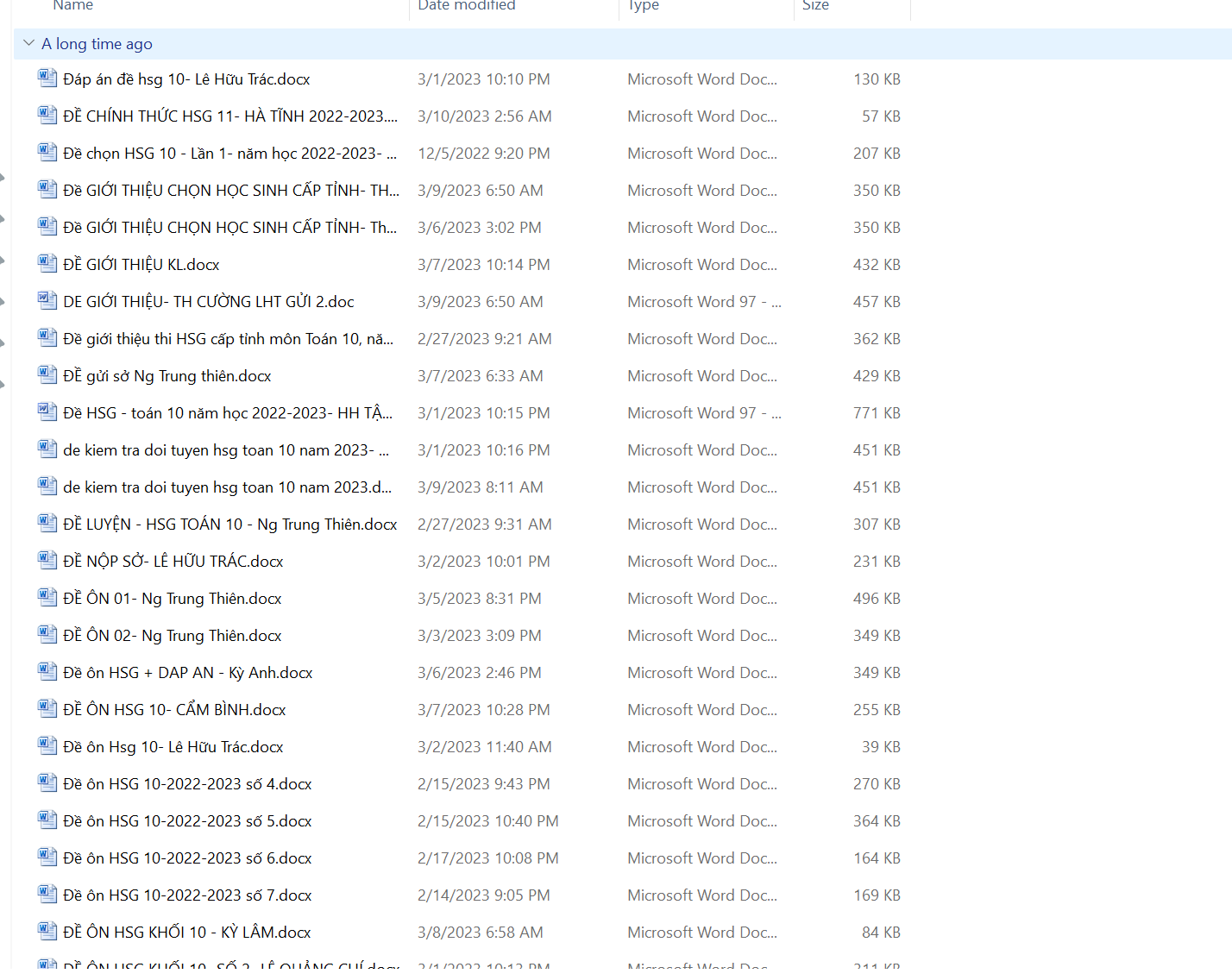Click Word icon of Đề chọn HSG 10 - Lần 1 file

47,152
